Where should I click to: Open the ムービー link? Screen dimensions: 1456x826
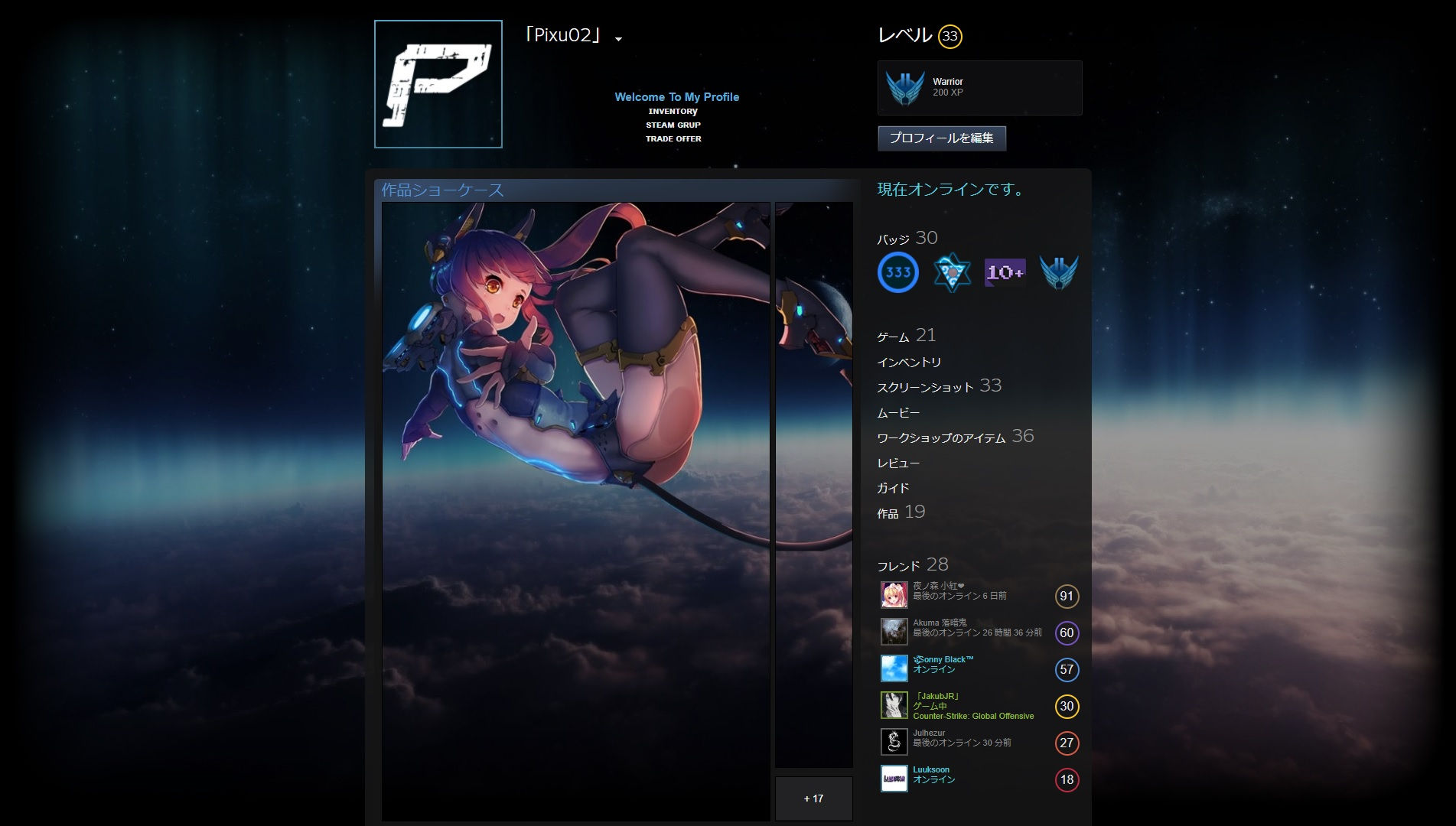pos(898,413)
